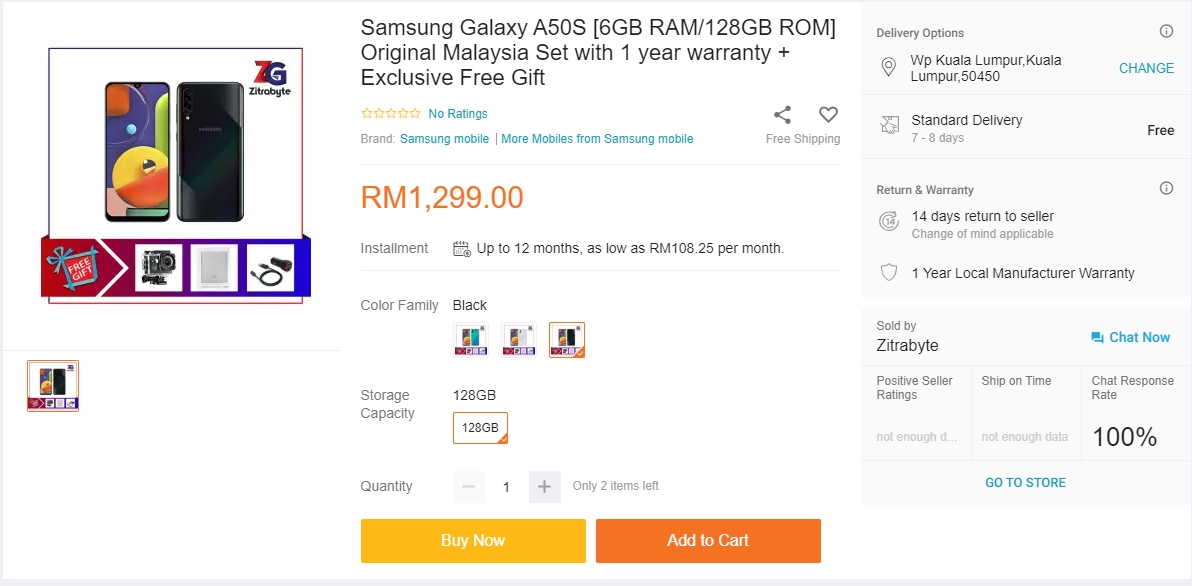This screenshot has width=1192, height=586.
Task: Increase quantity with the plus button
Action: [x=544, y=487]
